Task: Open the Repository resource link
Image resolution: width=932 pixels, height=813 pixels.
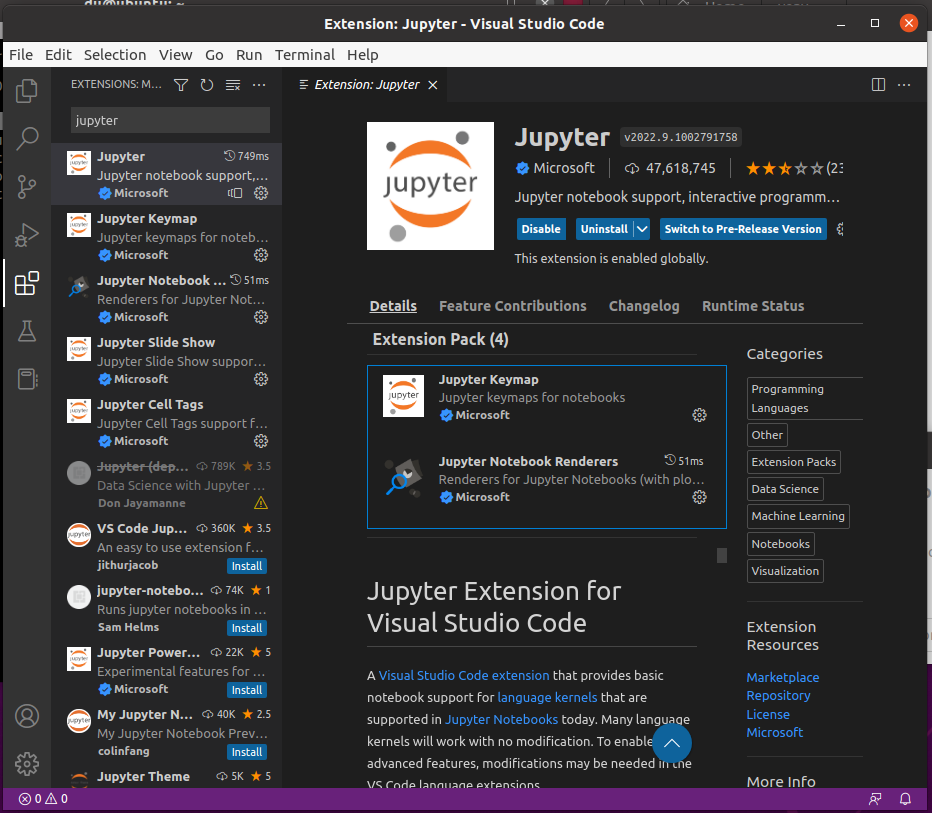Action: click(778, 695)
